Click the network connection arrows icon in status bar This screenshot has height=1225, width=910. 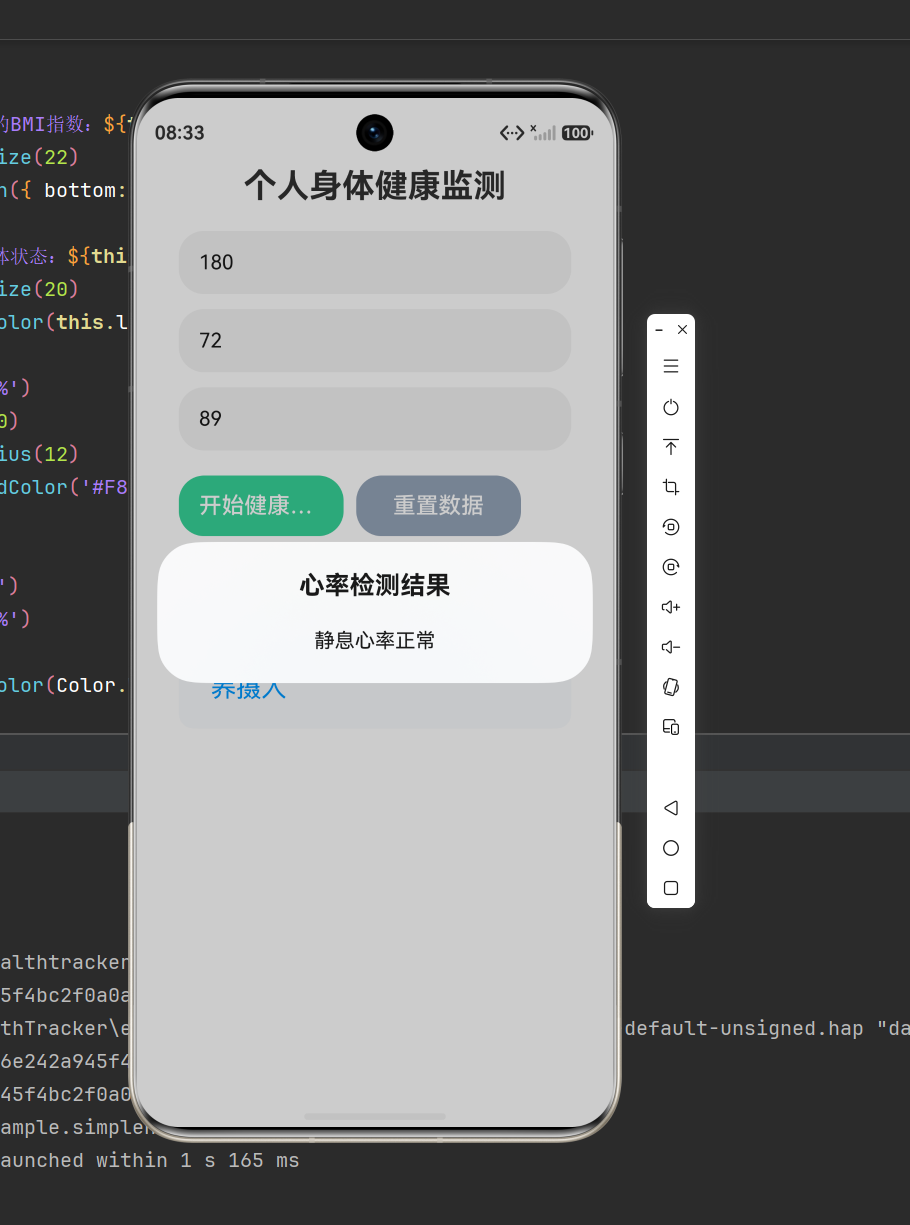(x=512, y=133)
